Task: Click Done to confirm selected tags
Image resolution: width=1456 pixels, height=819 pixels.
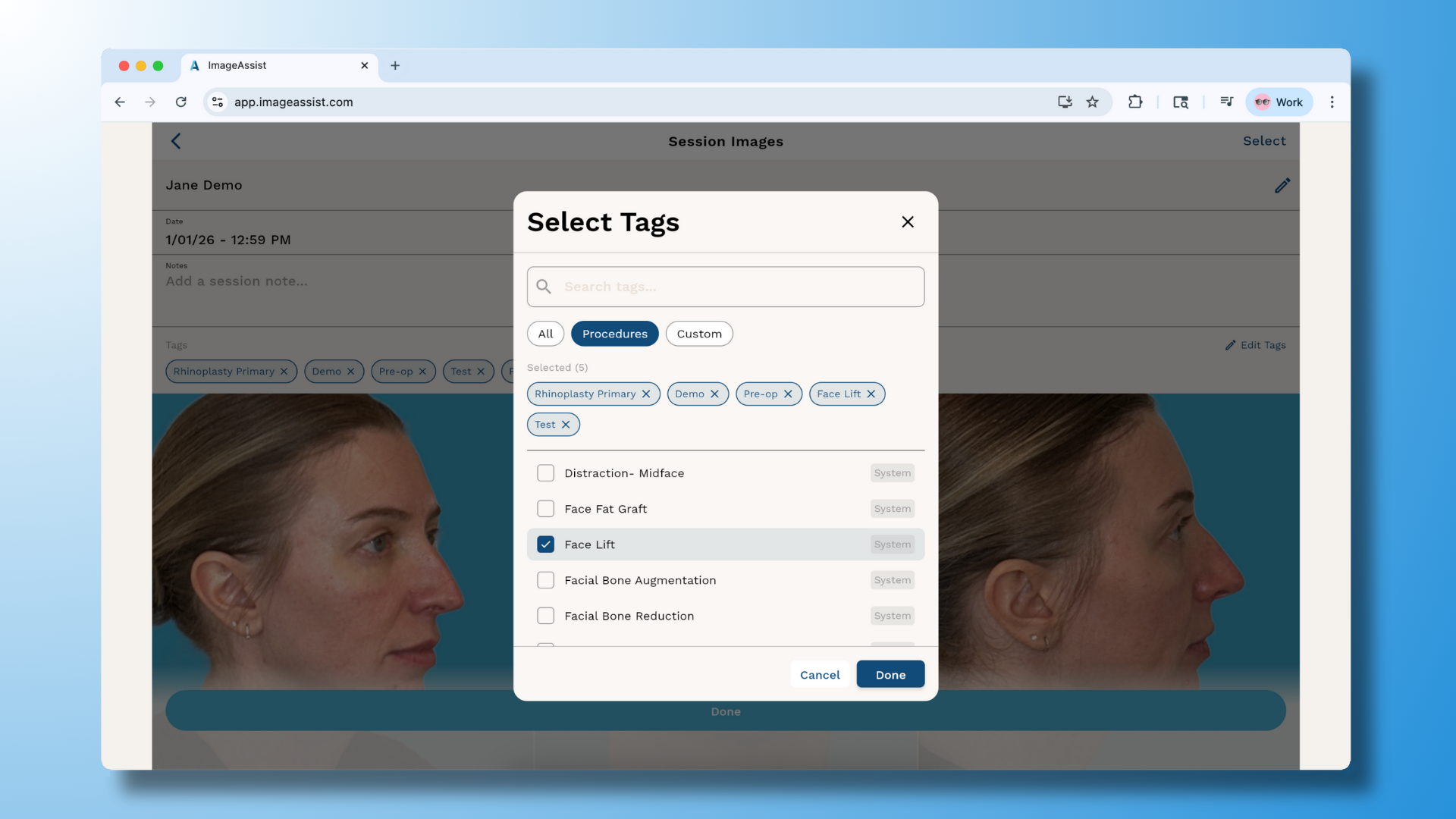Action: tap(890, 674)
